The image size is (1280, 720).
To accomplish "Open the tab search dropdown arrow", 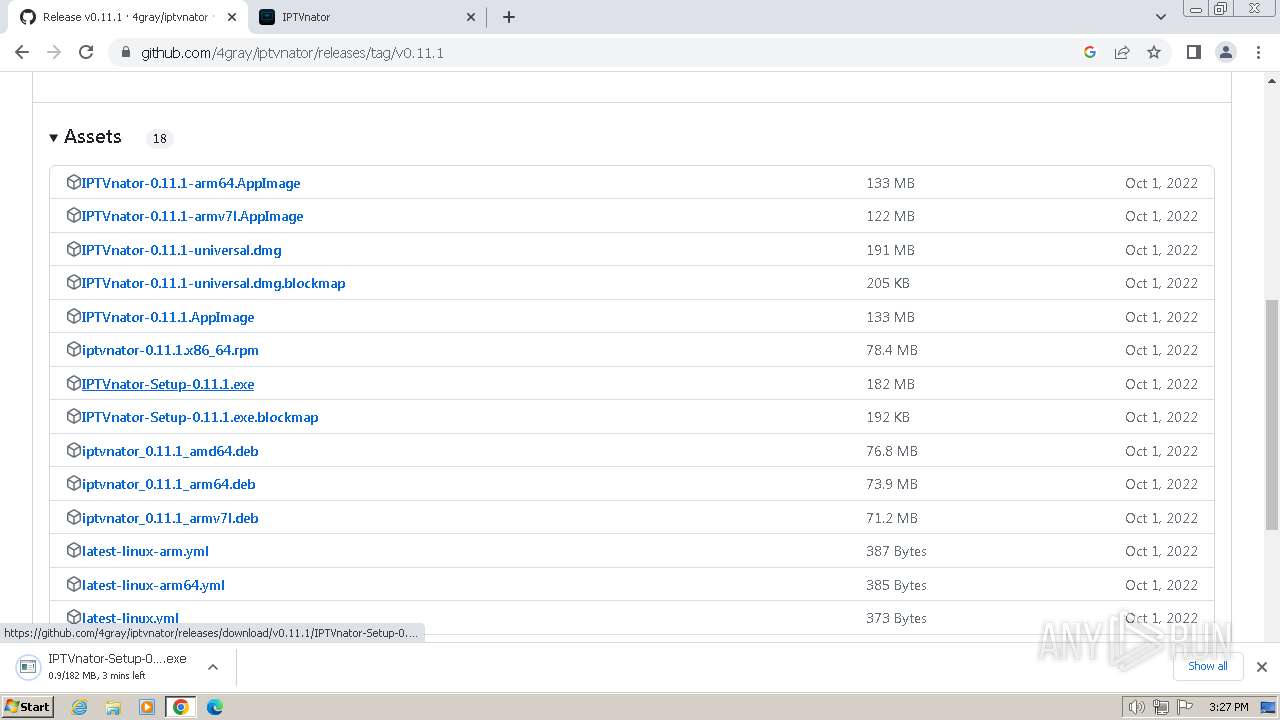I will pyautogui.click(x=1160, y=17).
